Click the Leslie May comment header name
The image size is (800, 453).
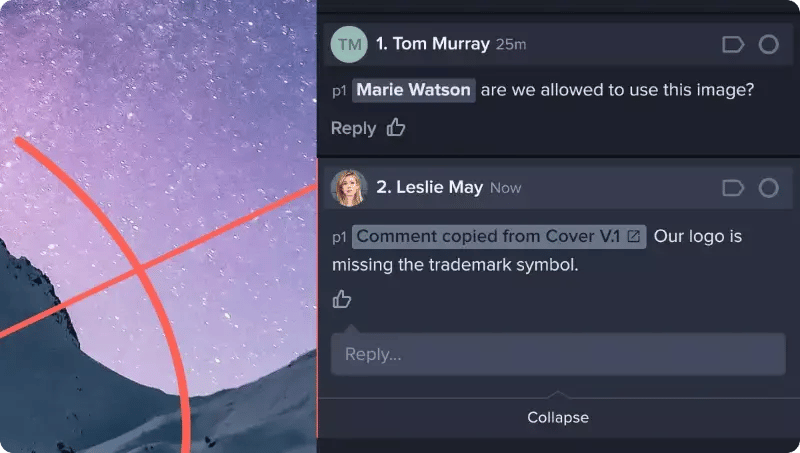tap(430, 187)
